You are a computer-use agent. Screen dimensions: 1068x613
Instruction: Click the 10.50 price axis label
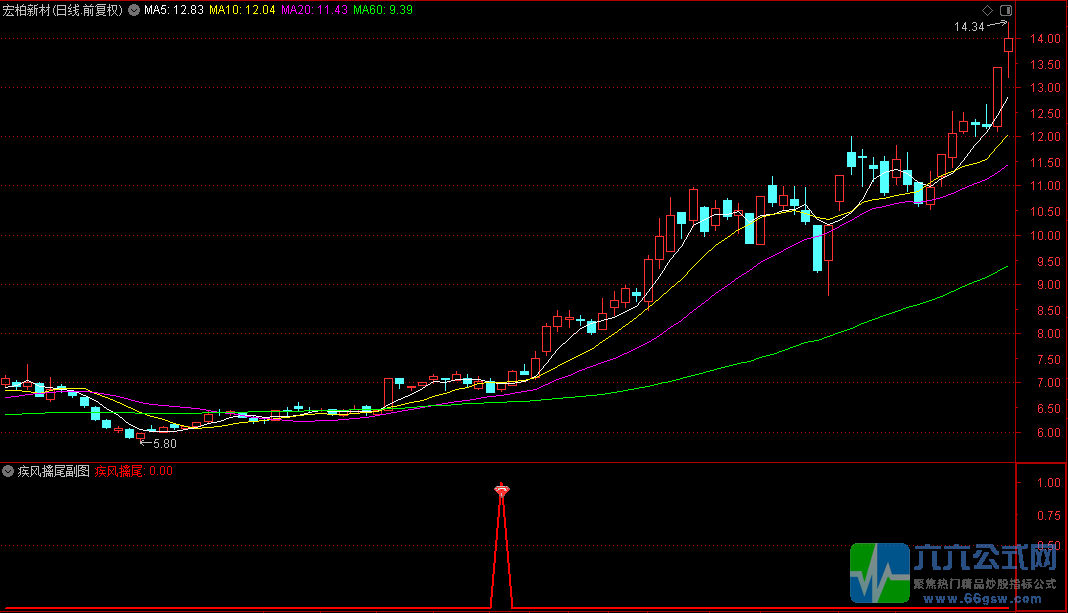click(x=1046, y=212)
